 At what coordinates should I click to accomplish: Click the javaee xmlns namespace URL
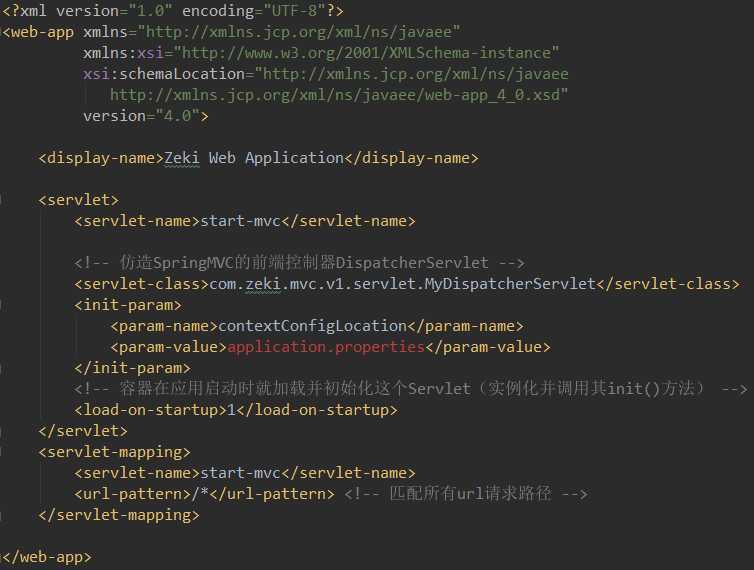[x=299, y=32]
